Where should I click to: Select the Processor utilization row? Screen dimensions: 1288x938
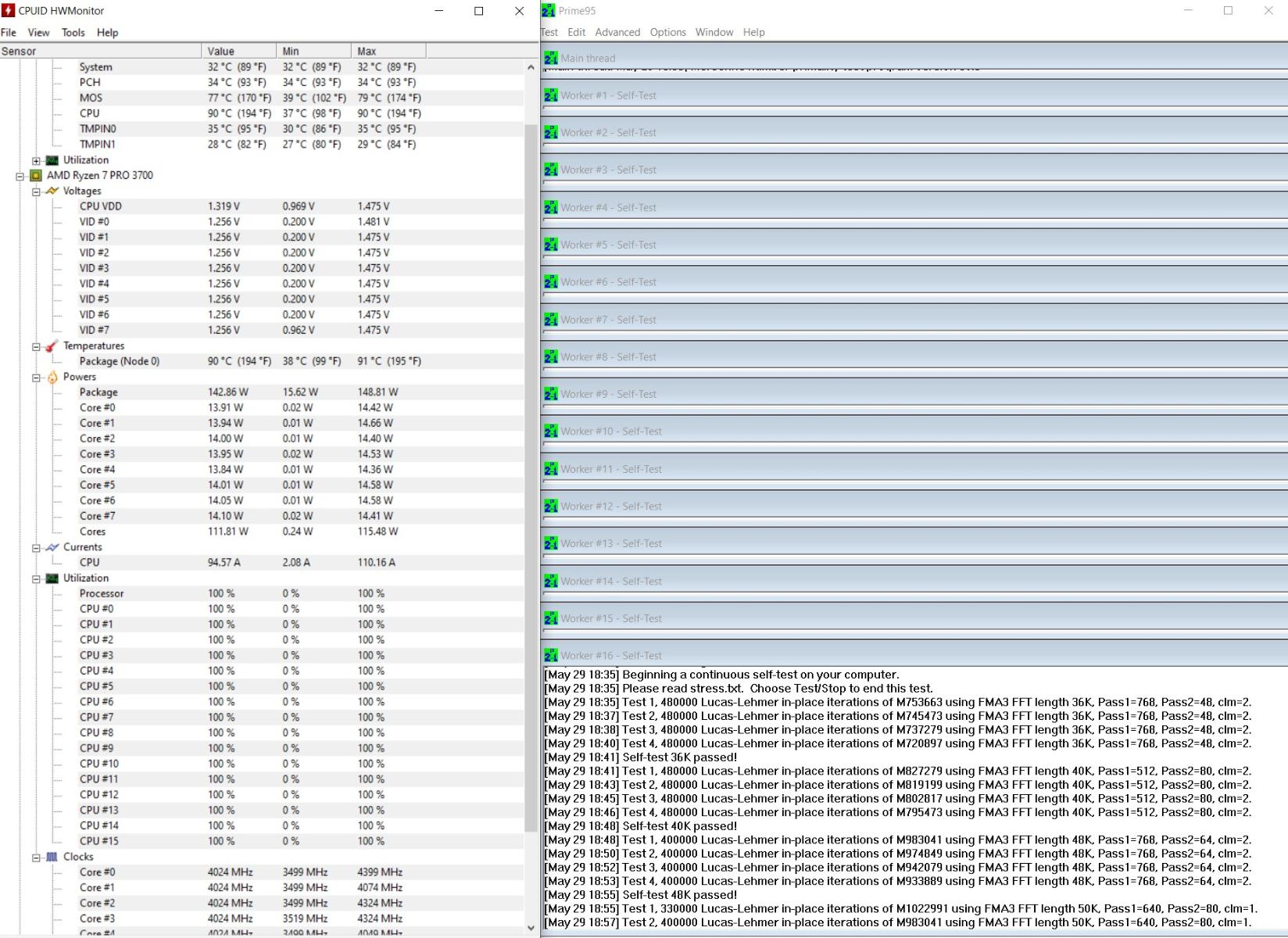pos(262,593)
